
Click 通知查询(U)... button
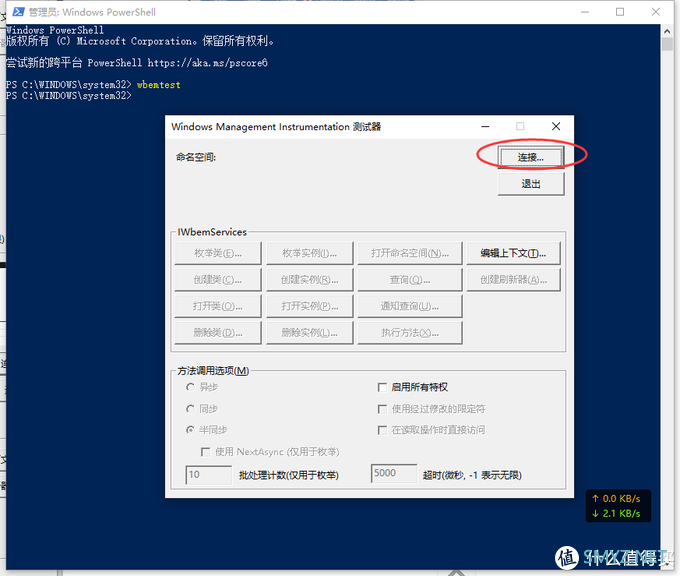410,306
